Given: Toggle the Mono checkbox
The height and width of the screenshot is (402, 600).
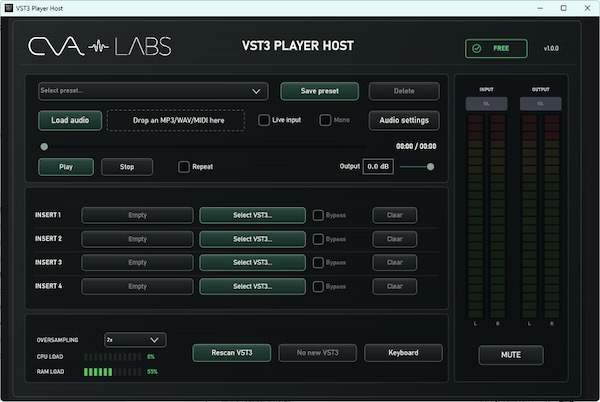Looking at the screenshot, I should click(325, 120).
